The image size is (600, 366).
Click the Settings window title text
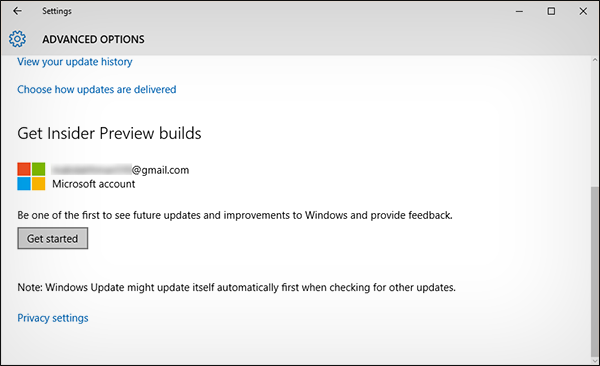[x=57, y=11]
